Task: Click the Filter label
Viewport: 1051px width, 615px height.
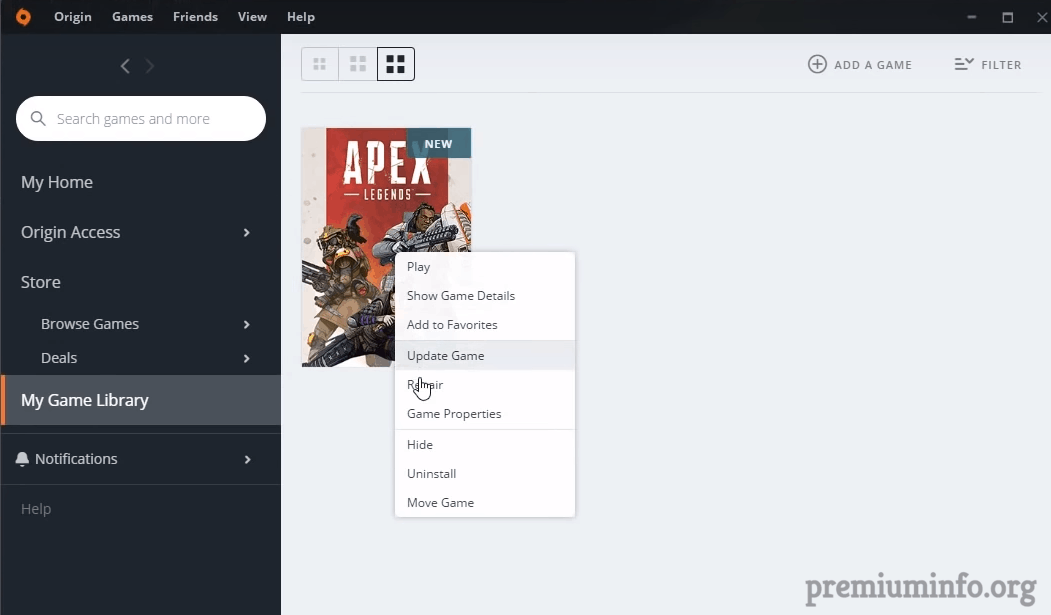Action: coord(1001,65)
